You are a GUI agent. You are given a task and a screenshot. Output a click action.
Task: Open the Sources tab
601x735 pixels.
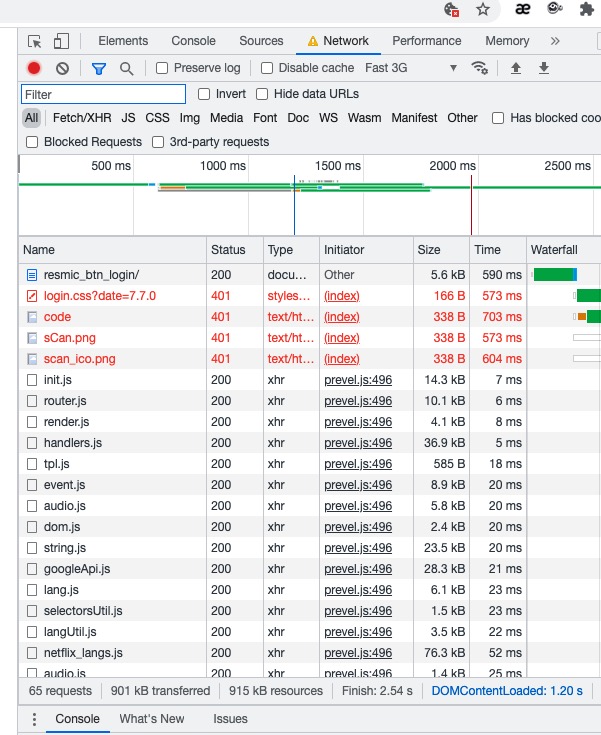(261, 41)
